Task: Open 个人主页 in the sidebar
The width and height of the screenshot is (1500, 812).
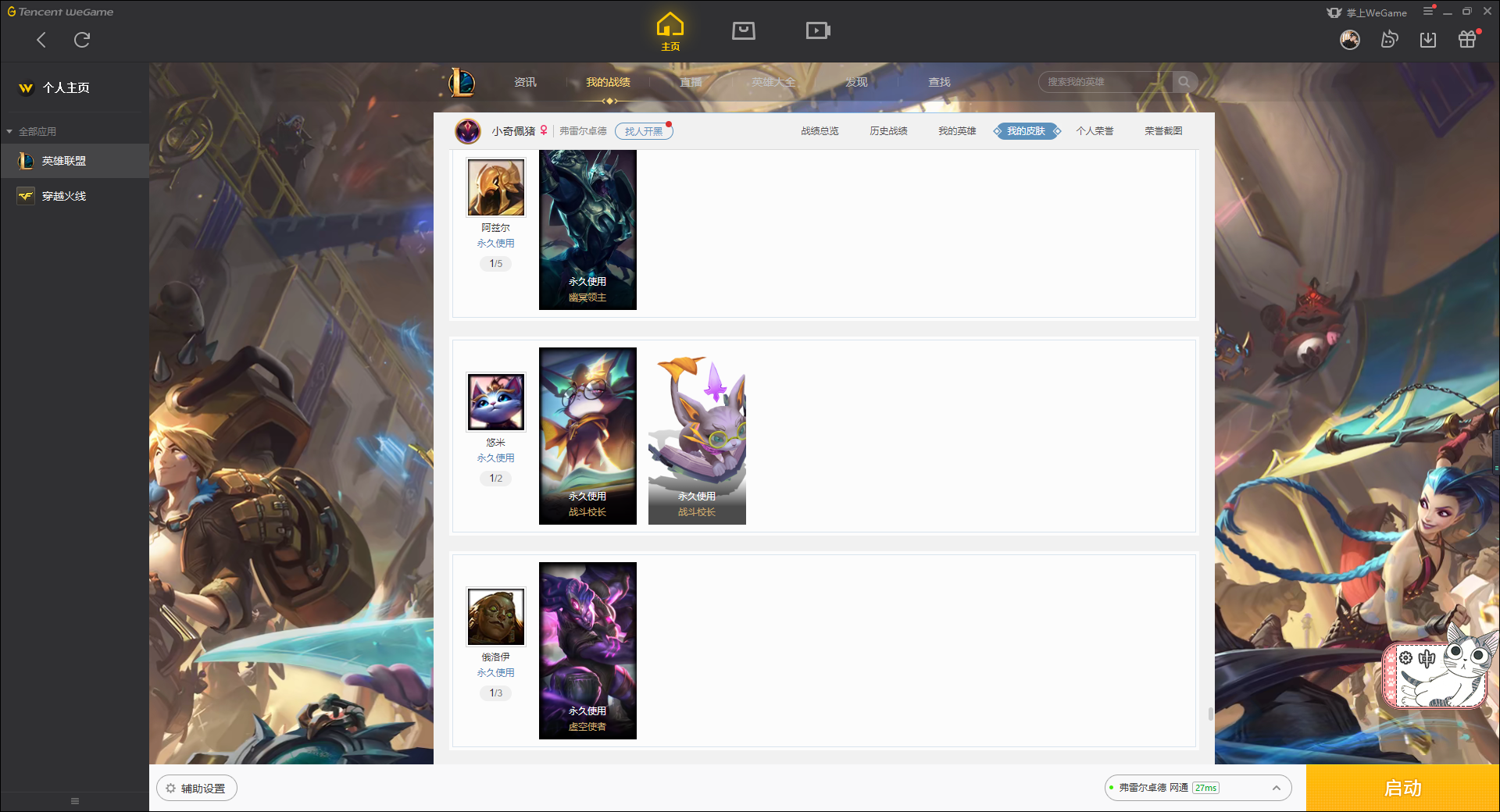Action: pos(66,88)
